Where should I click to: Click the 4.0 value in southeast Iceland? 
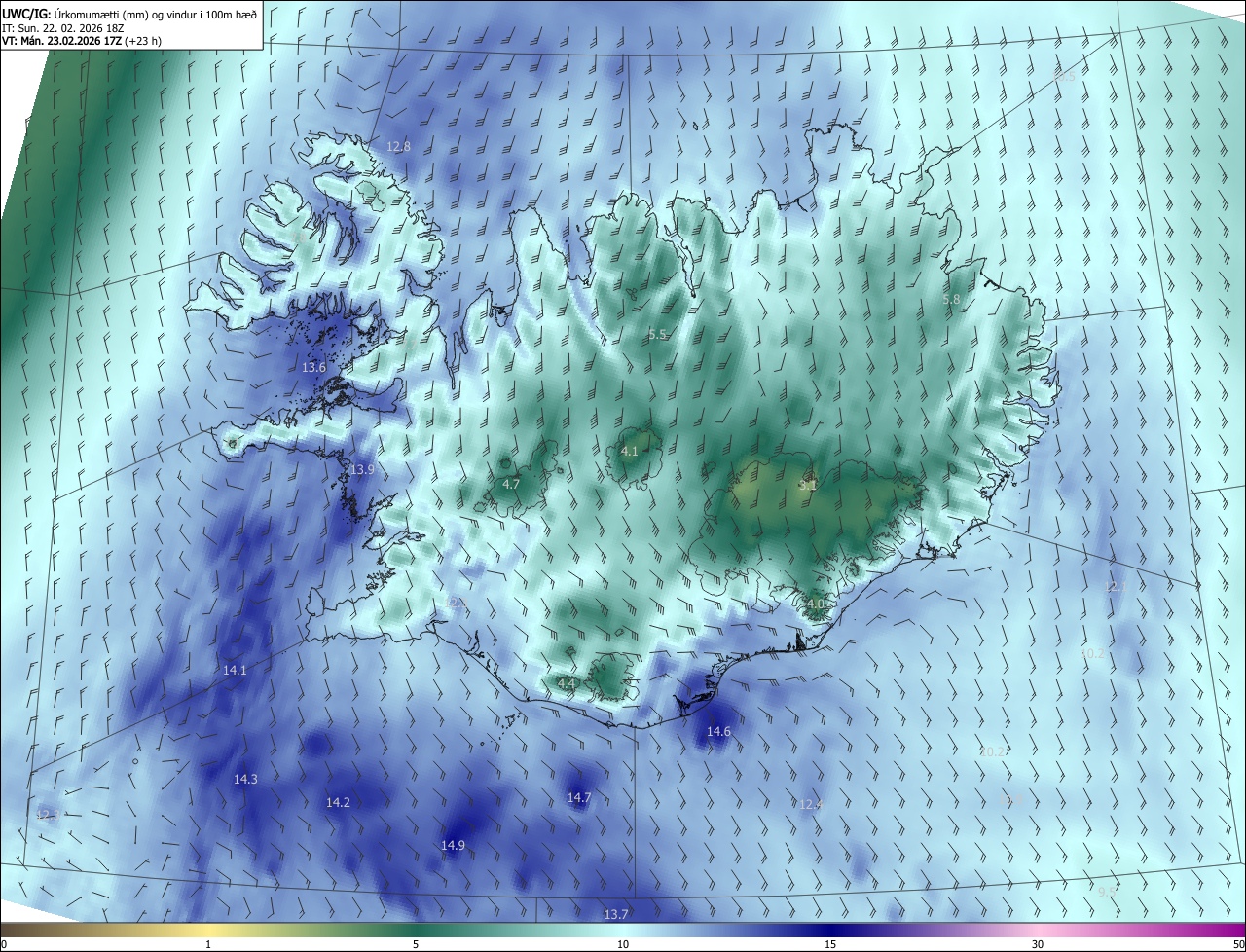pyautogui.click(x=815, y=604)
